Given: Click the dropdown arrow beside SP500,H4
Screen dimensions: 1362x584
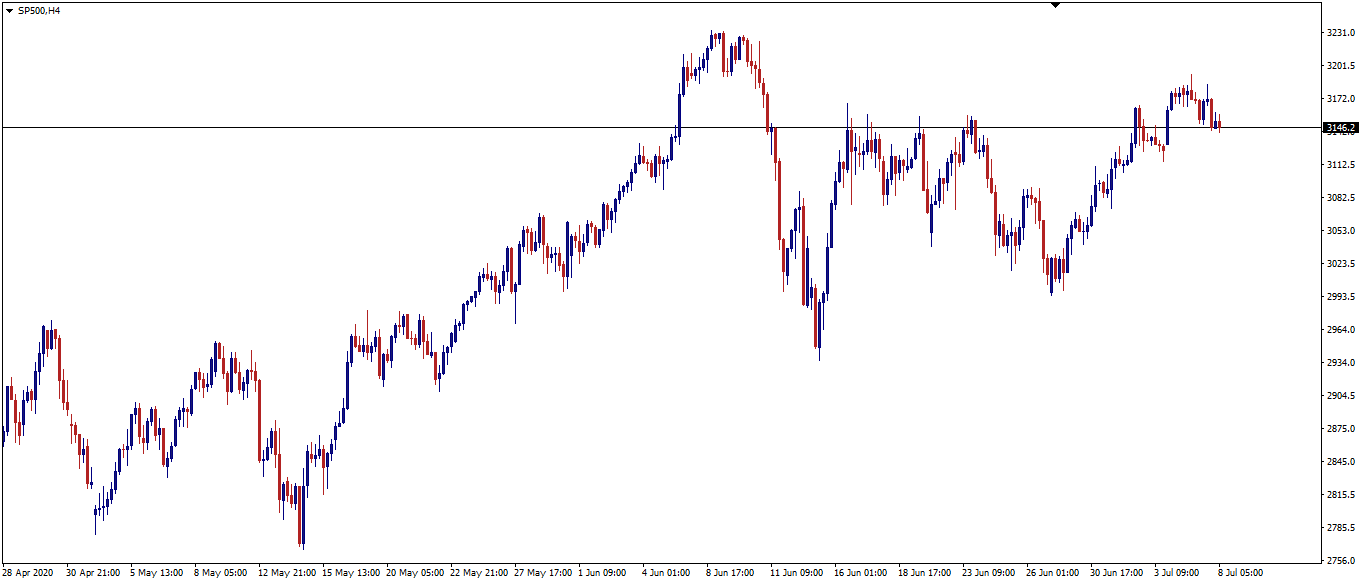Looking at the screenshot, I should click(x=9, y=10).
